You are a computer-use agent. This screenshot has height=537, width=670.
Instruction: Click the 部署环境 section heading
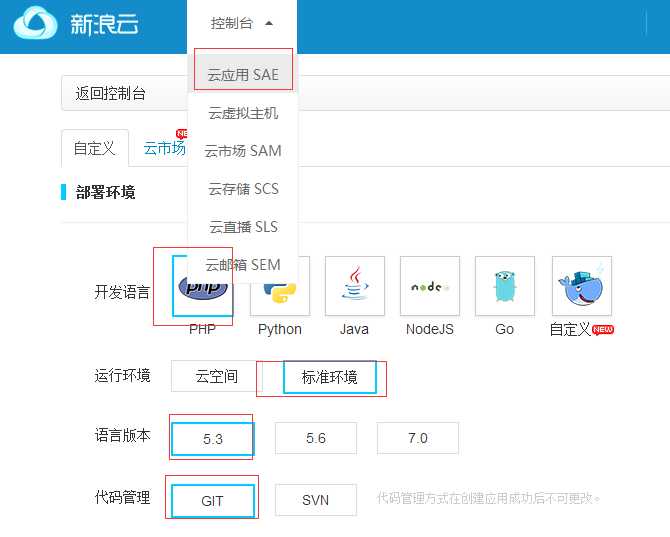[106, 192]
